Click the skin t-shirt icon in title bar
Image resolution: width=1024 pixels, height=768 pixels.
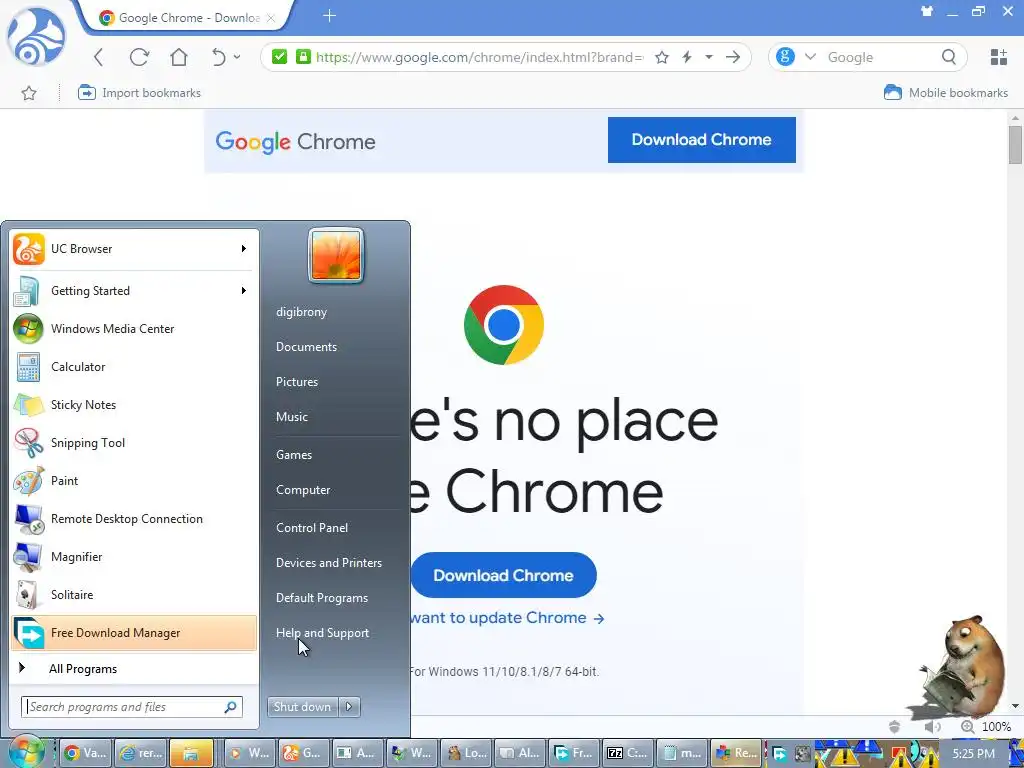click(x=927, y=11)
